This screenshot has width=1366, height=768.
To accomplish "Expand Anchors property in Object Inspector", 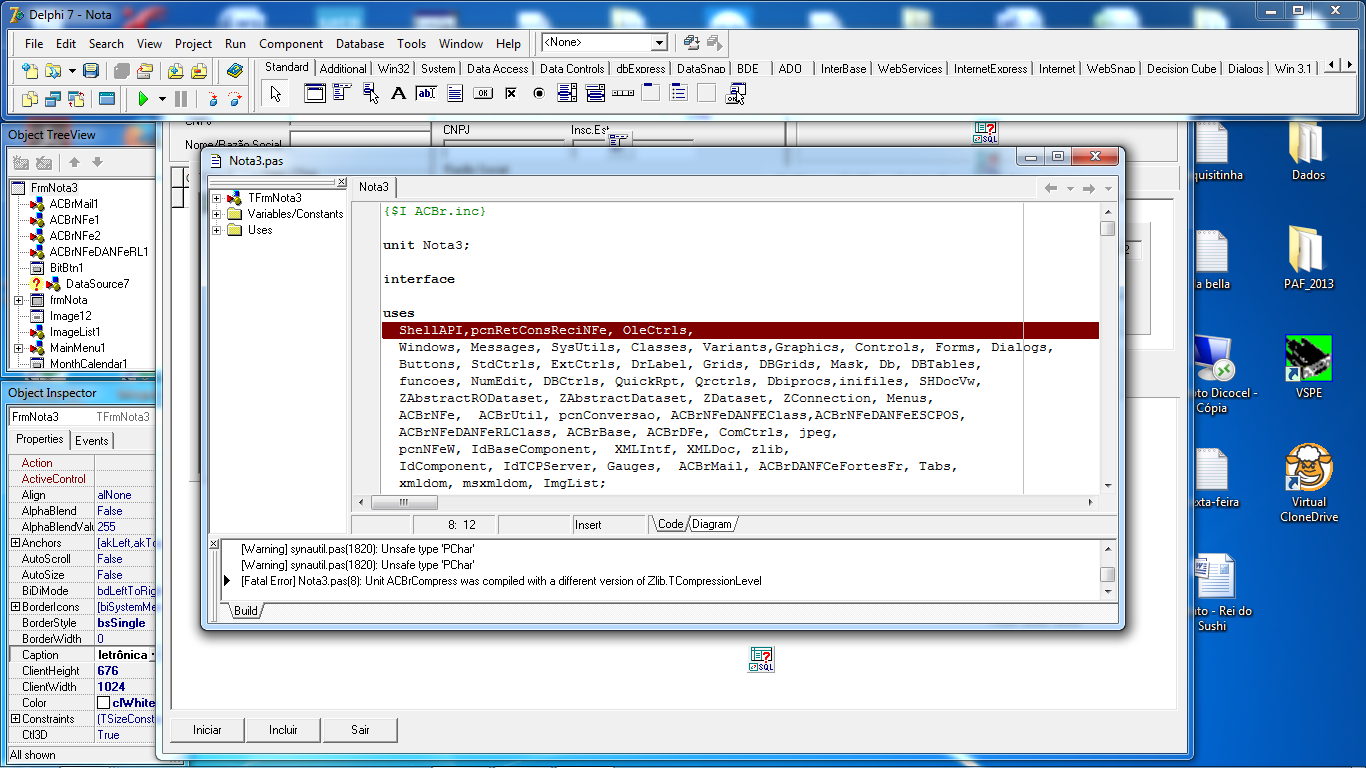I will (x=15, y=543).
